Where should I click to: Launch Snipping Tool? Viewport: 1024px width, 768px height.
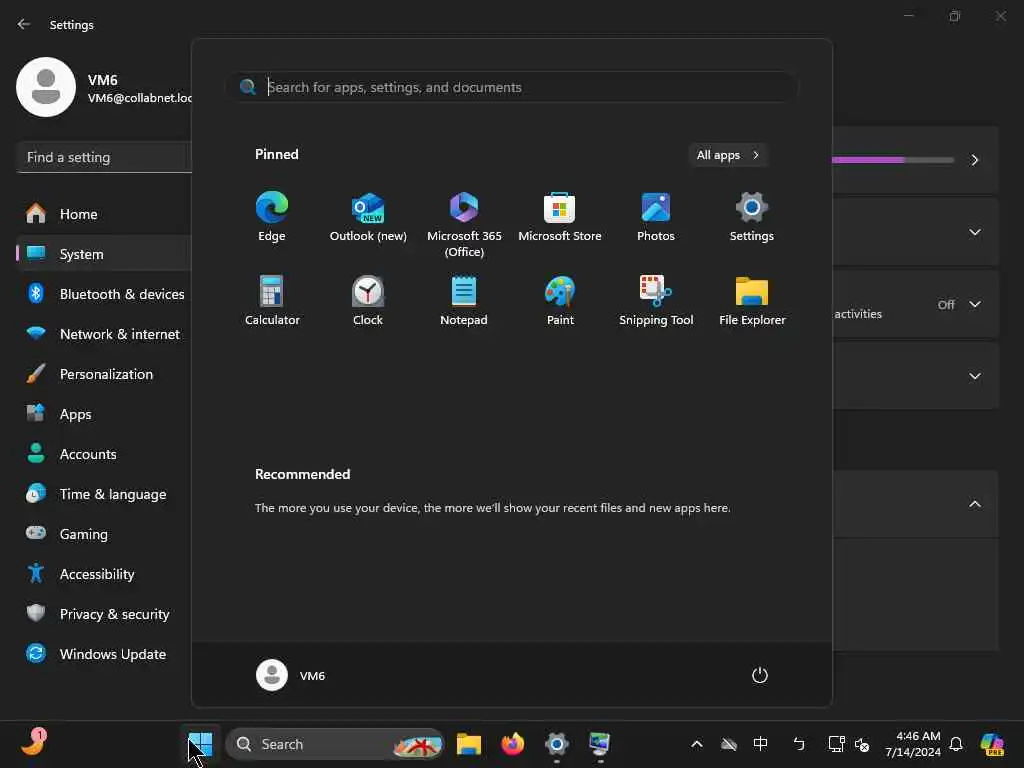656,301
